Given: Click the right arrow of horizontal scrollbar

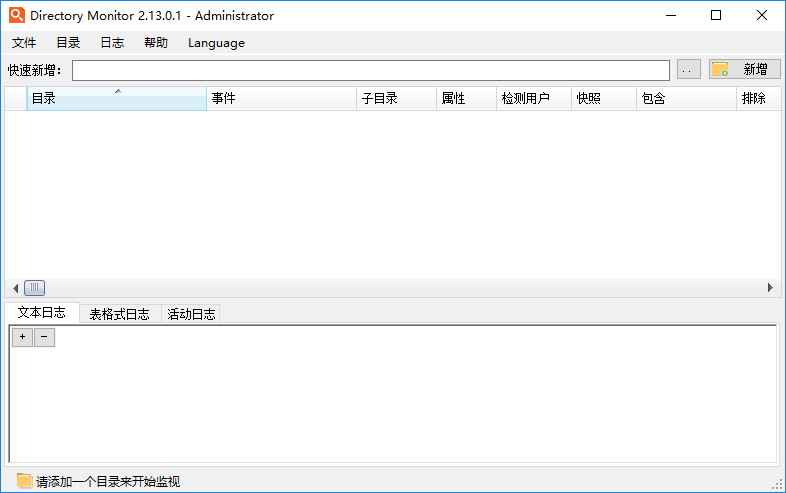Looking at the screenshot, I should [x=770, y=288].
